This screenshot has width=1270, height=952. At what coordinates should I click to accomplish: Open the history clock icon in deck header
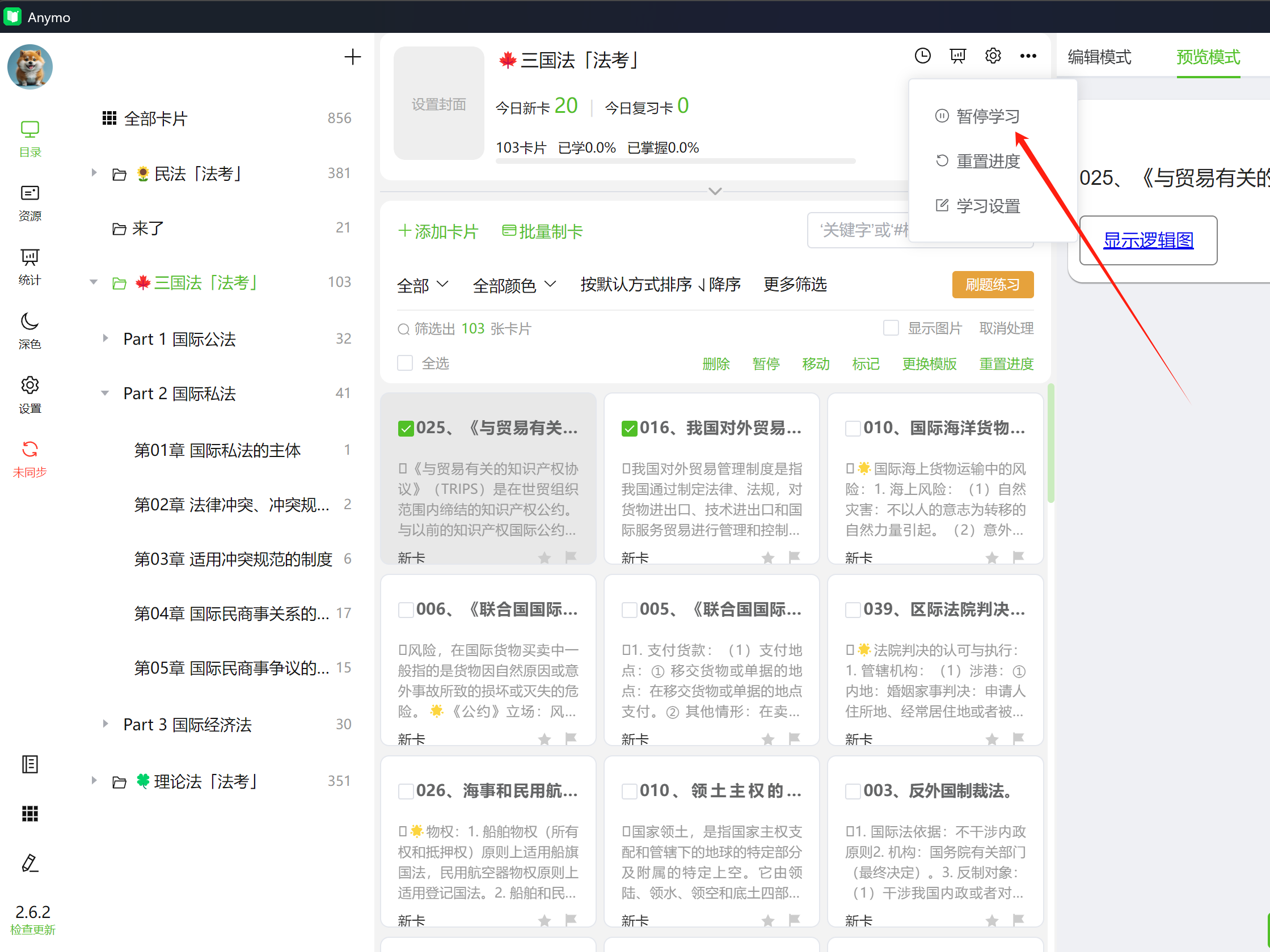click(x=922, y=56)
